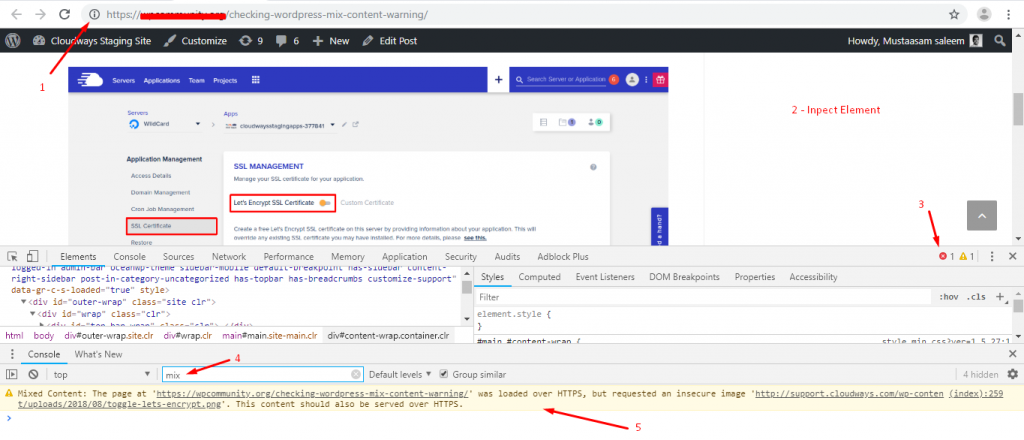
Task: Click the console filter input containing mix
Action: (x=260, y=374)
